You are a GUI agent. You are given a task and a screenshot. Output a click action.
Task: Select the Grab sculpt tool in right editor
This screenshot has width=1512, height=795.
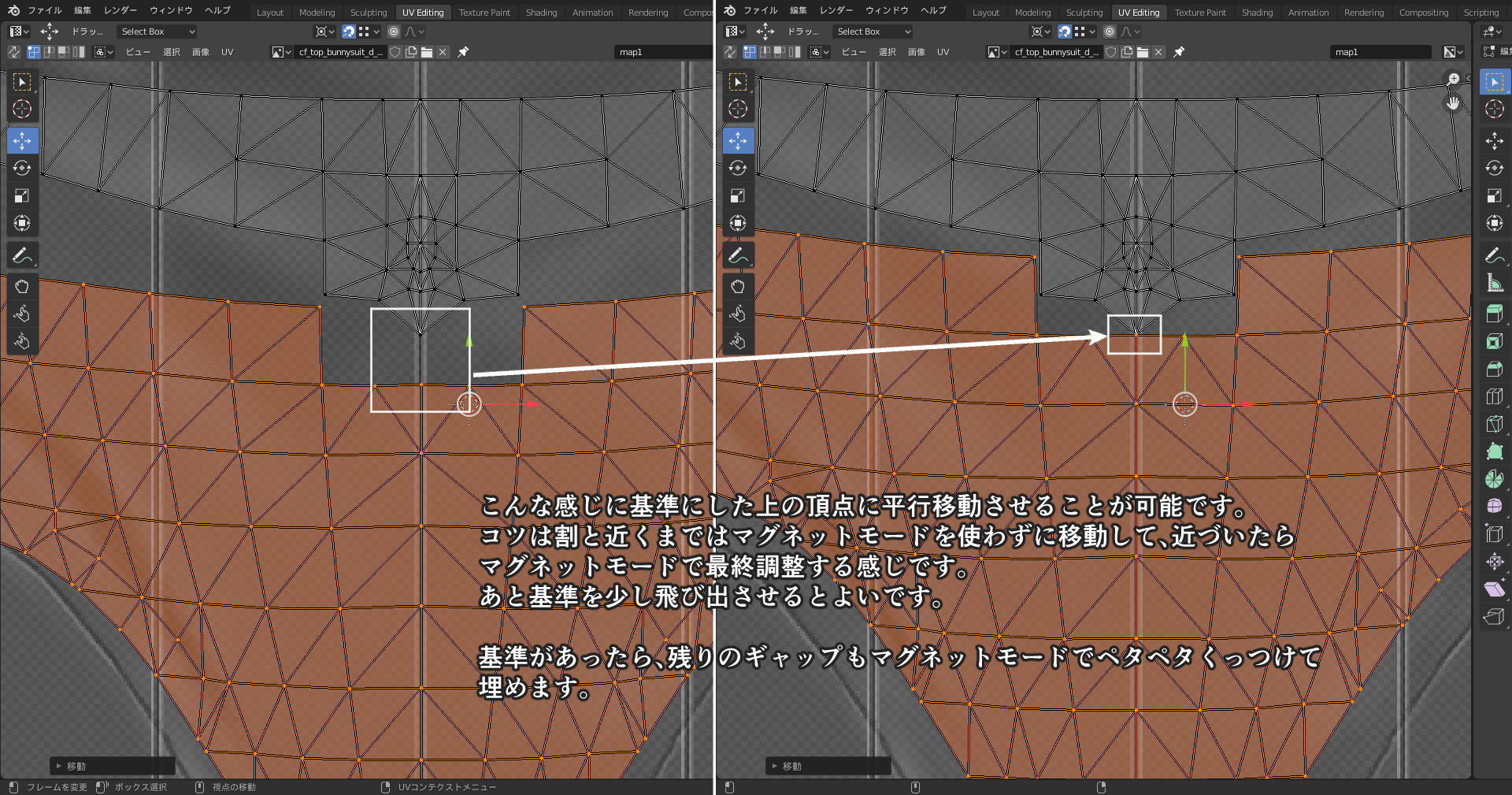(x=738, y=287)
